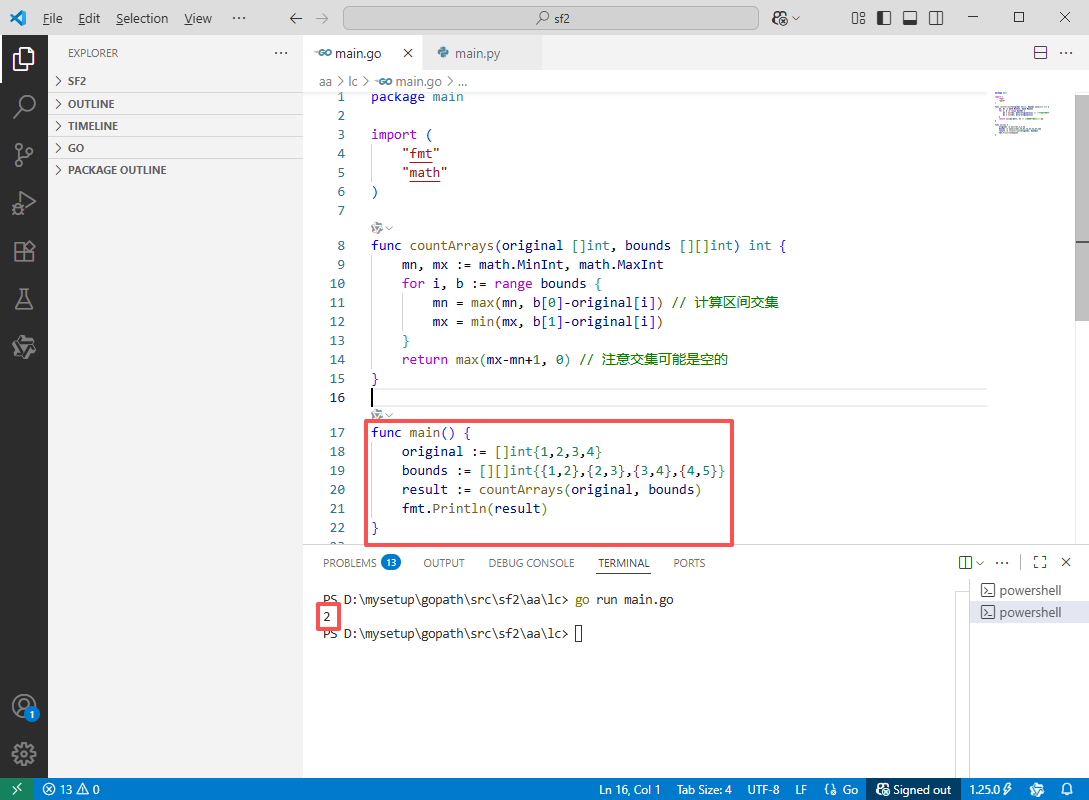
Task: Open the Manage gear menu
Action: [x=24, y=753]
